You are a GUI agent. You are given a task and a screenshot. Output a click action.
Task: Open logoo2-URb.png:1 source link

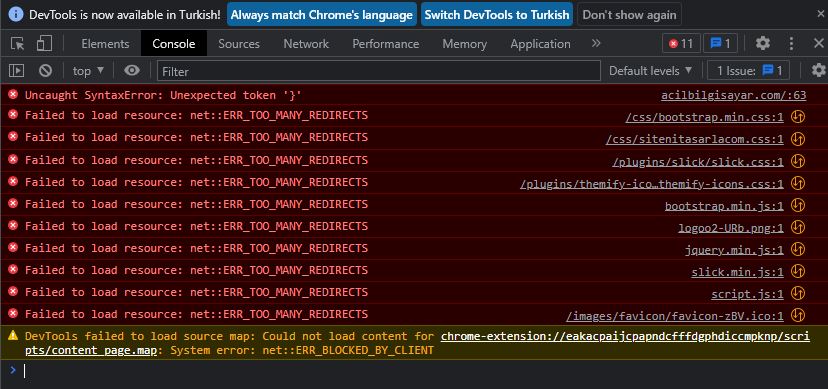(x=731, y=229)
